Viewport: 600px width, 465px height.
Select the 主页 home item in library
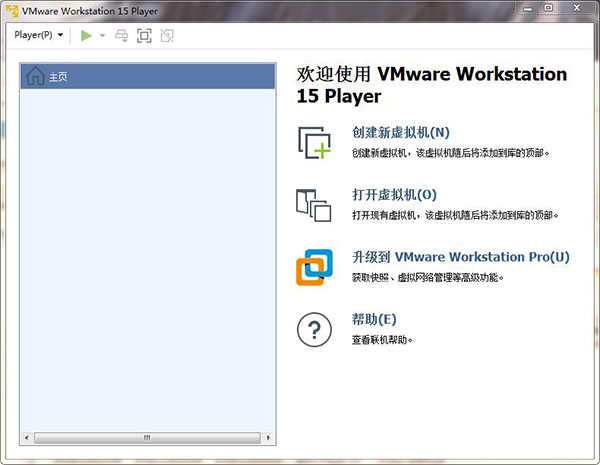click(x=58, y=76)
